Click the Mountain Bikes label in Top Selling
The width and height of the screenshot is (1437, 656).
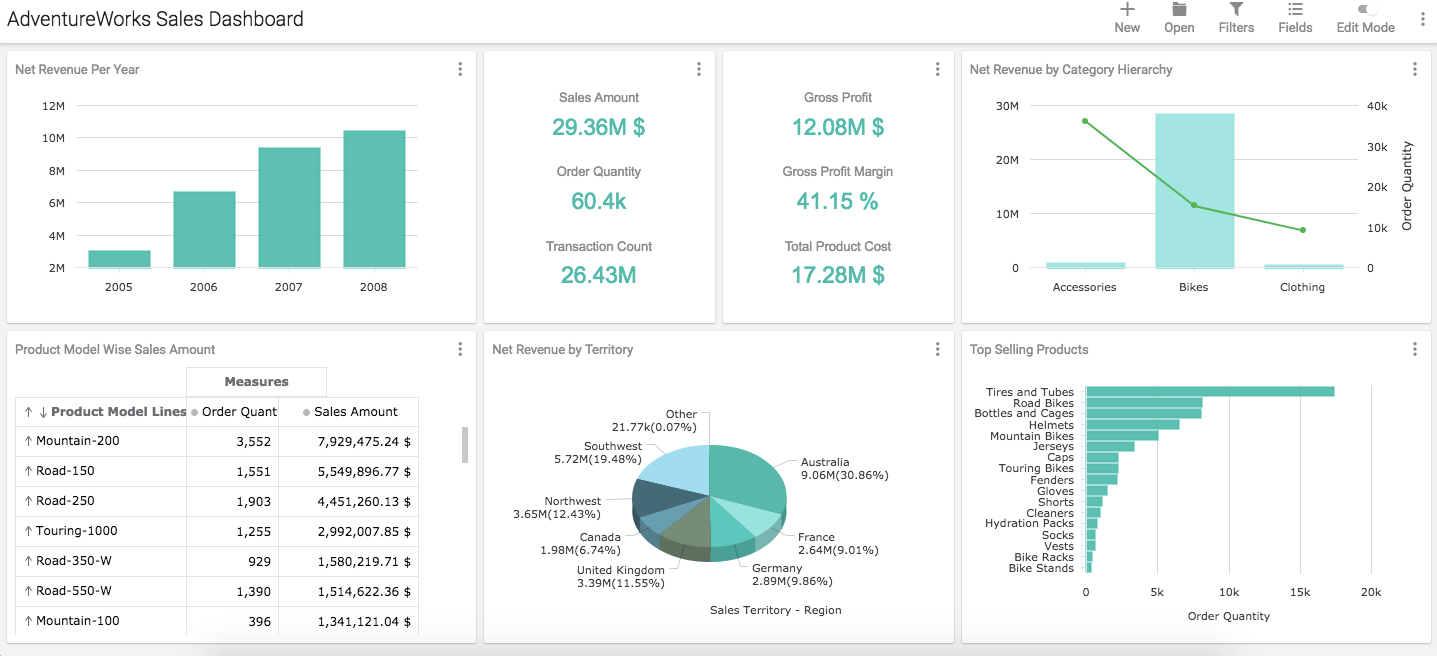(1032, 436)
